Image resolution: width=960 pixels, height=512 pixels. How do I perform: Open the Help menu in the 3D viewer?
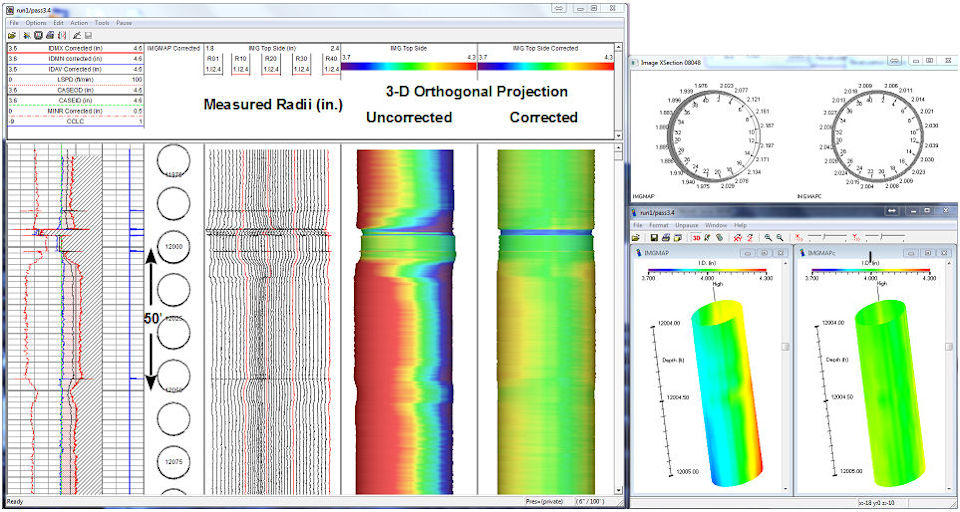740,225
